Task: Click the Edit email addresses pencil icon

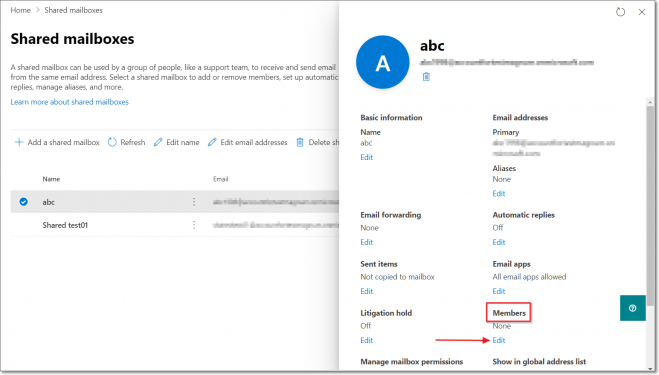Action: pyautogui.click(x=212, y=142)
